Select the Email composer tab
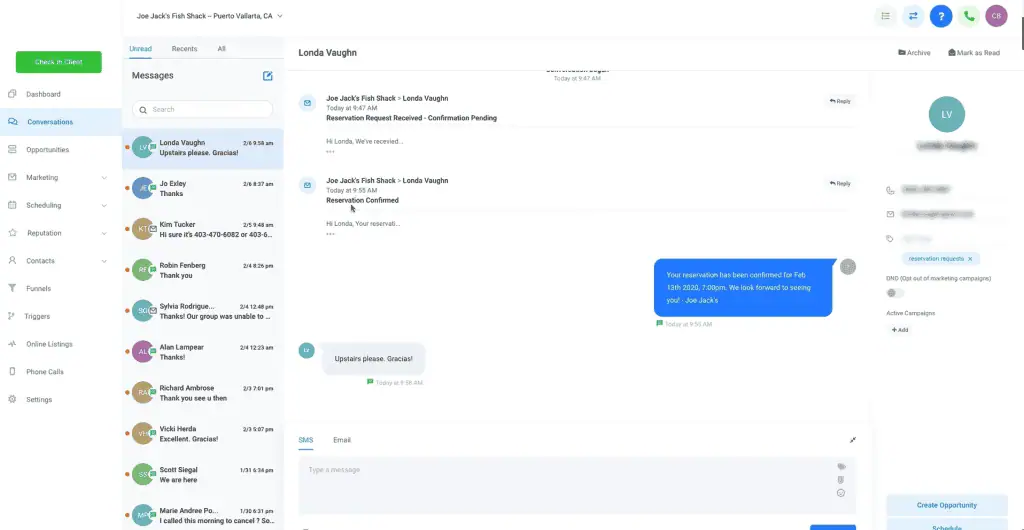The height and width of the screenshot is (530, 1024). pos(342,440)
